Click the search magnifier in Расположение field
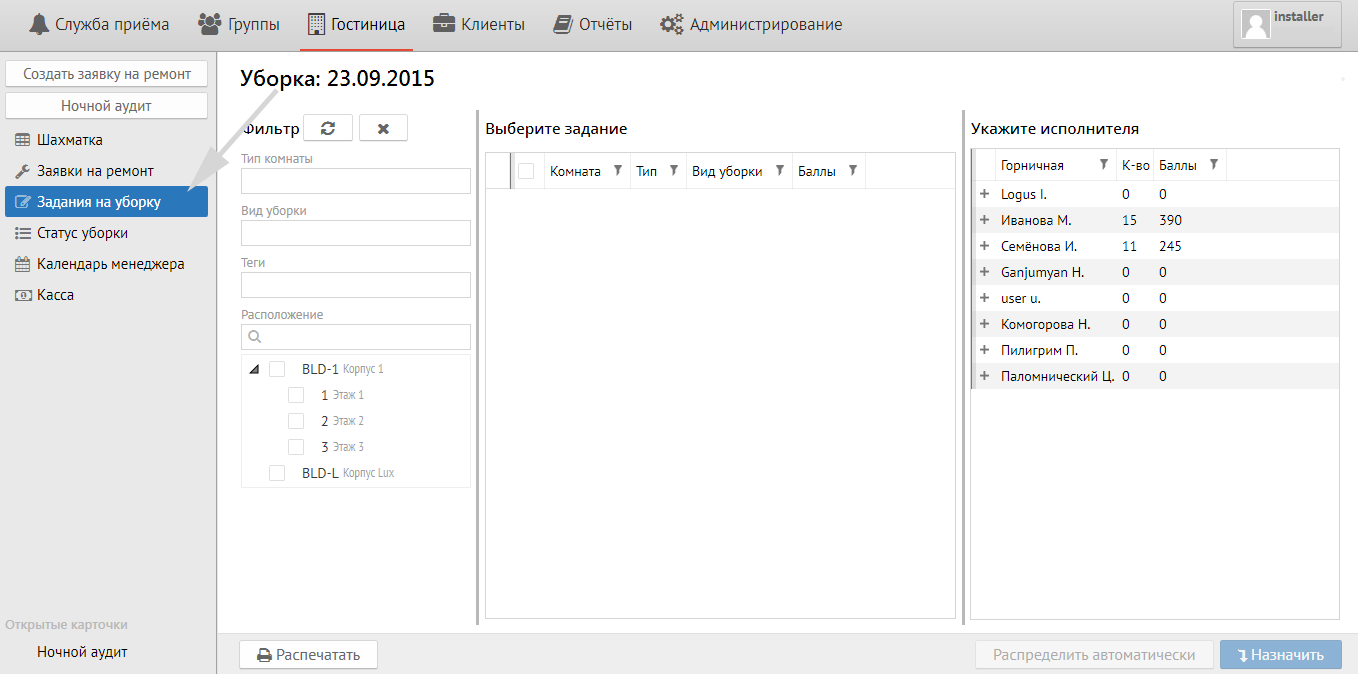The image size is (1358, 674). tap(254, 337)
